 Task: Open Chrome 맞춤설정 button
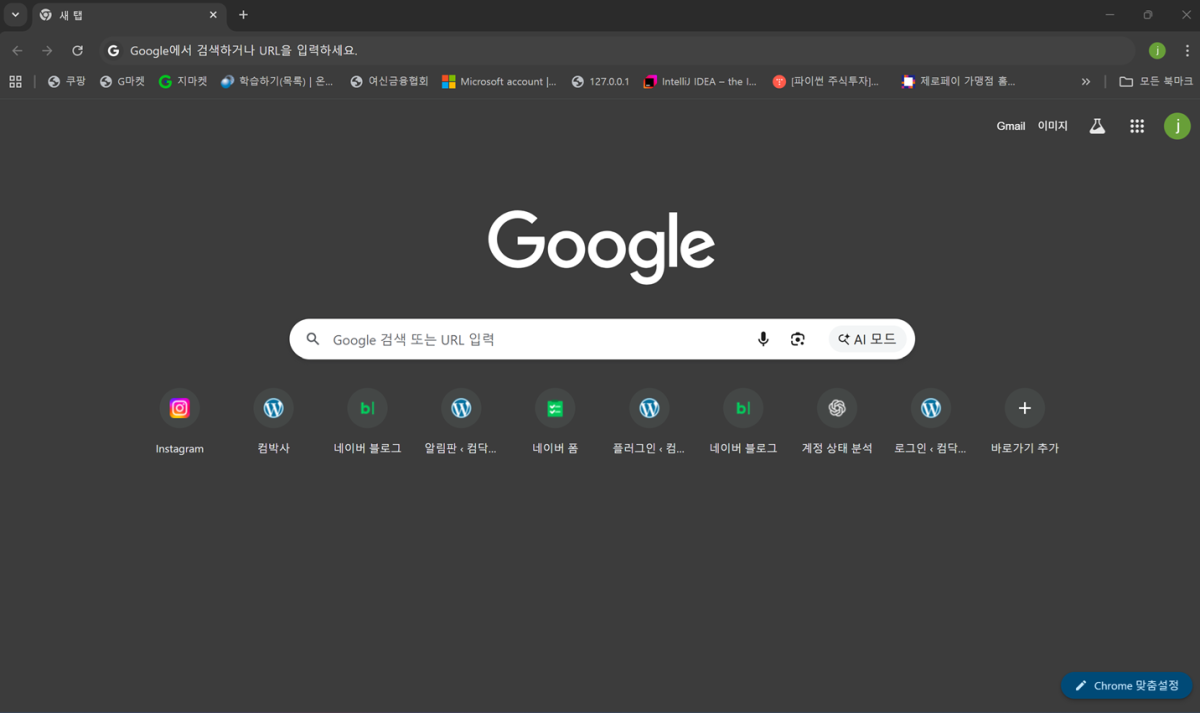click(x=1126, y=686)
